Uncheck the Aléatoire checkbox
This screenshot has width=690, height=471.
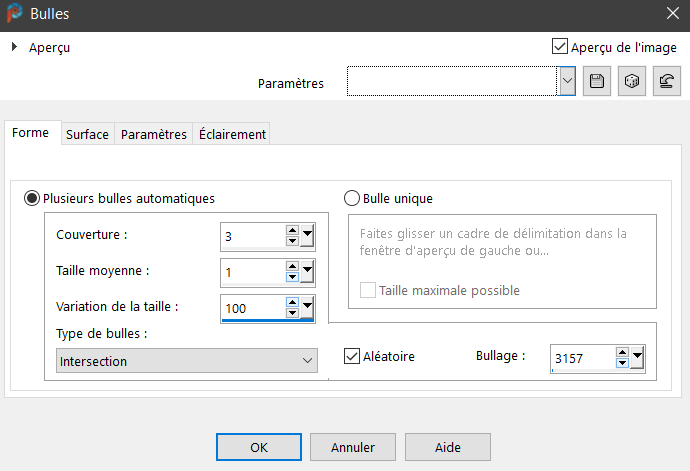(352, 356)
